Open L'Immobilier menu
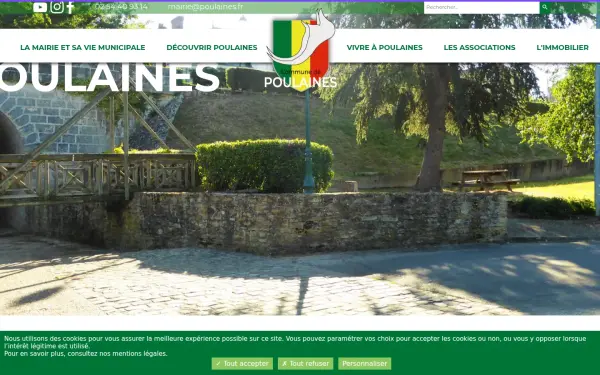Image resolution: width=600 pixels, height=375 pixels. [x=562, y=47]
